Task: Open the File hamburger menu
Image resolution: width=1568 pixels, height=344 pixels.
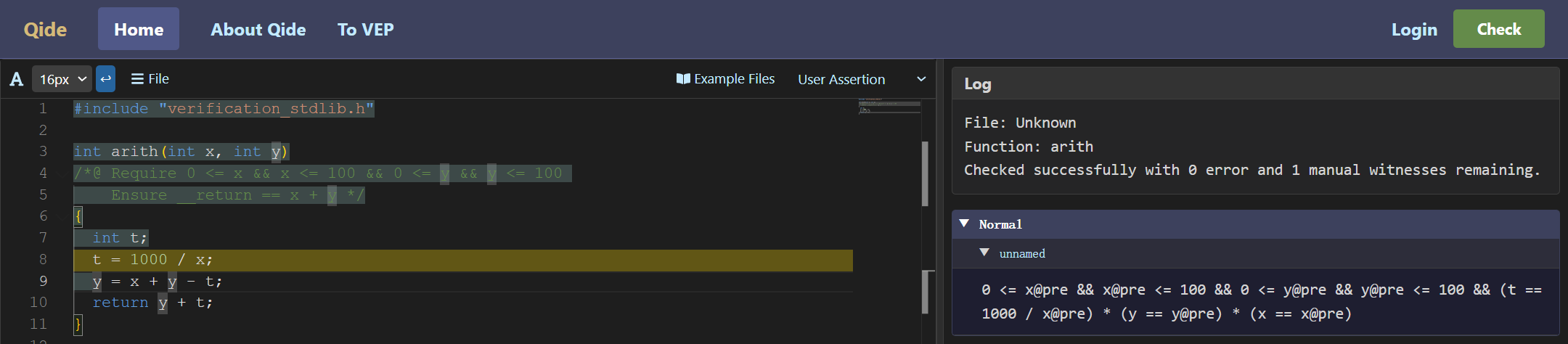Action: click(x=150, y=79)
